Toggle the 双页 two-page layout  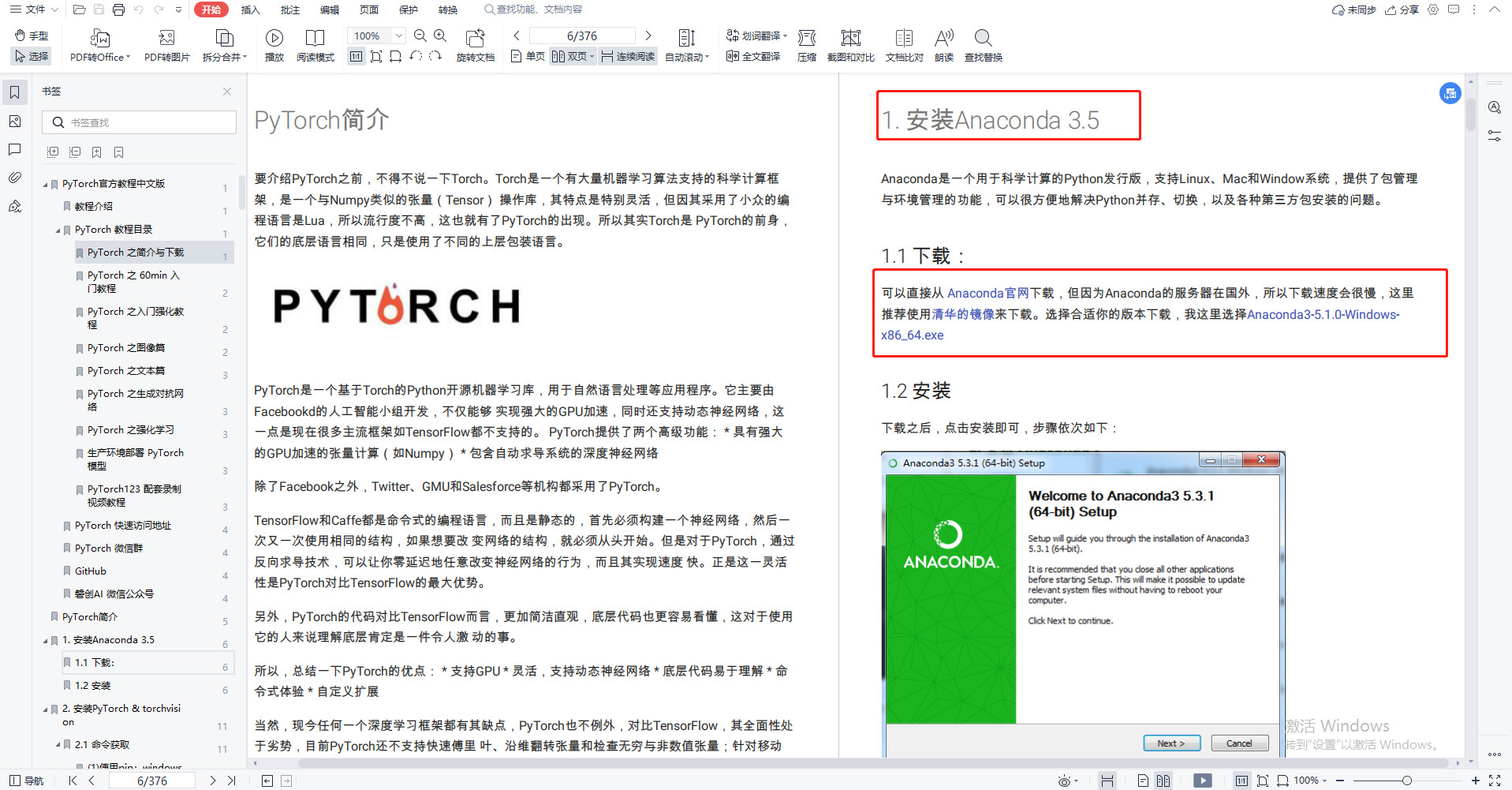(573, 56)
